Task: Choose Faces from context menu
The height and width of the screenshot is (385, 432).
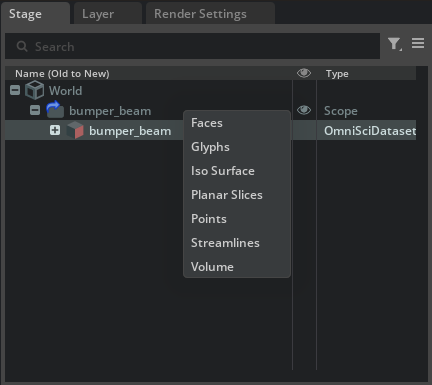Action: pyautogui.click(x=237, y=123)
